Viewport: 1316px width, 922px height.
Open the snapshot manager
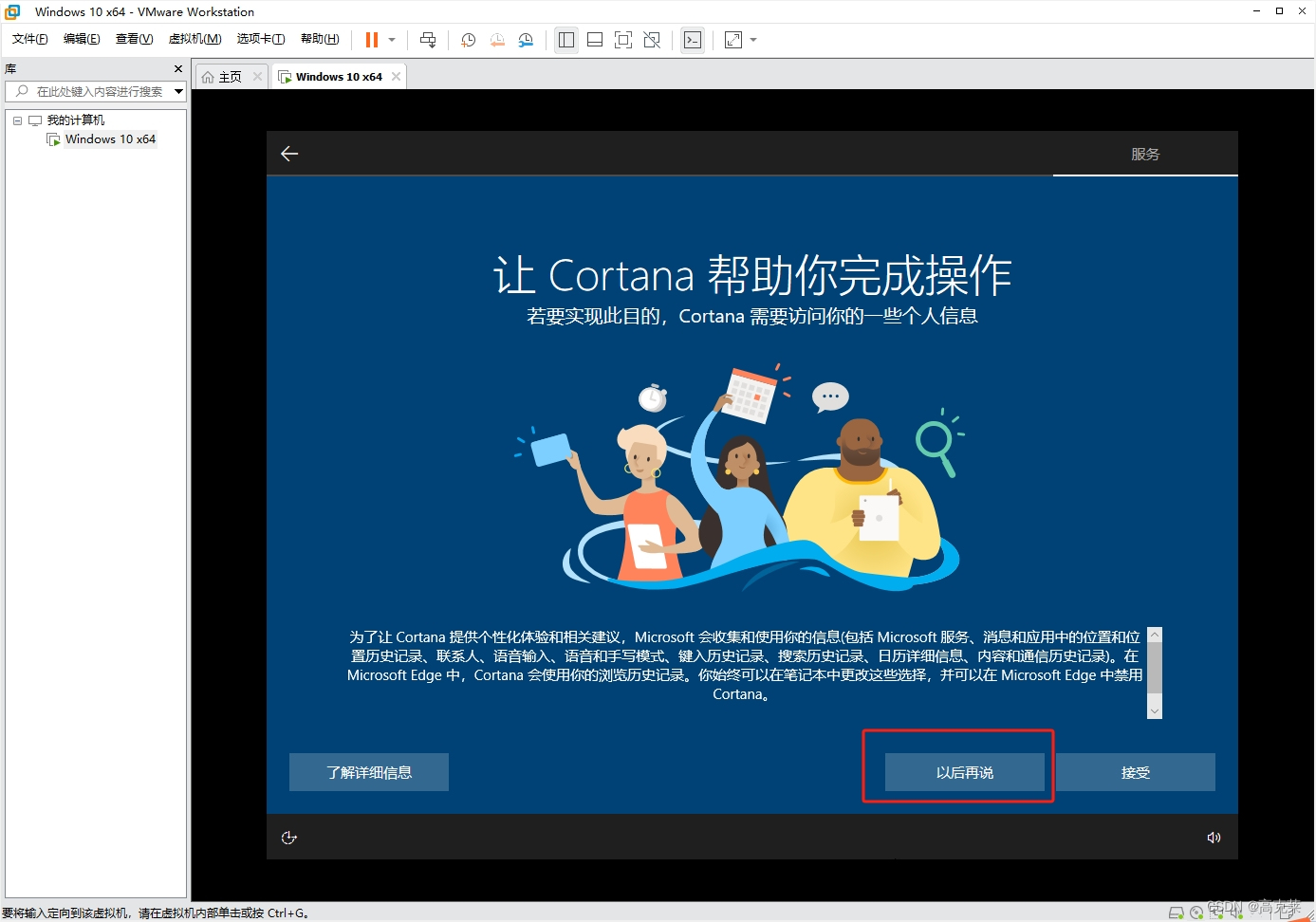point(526,40)
